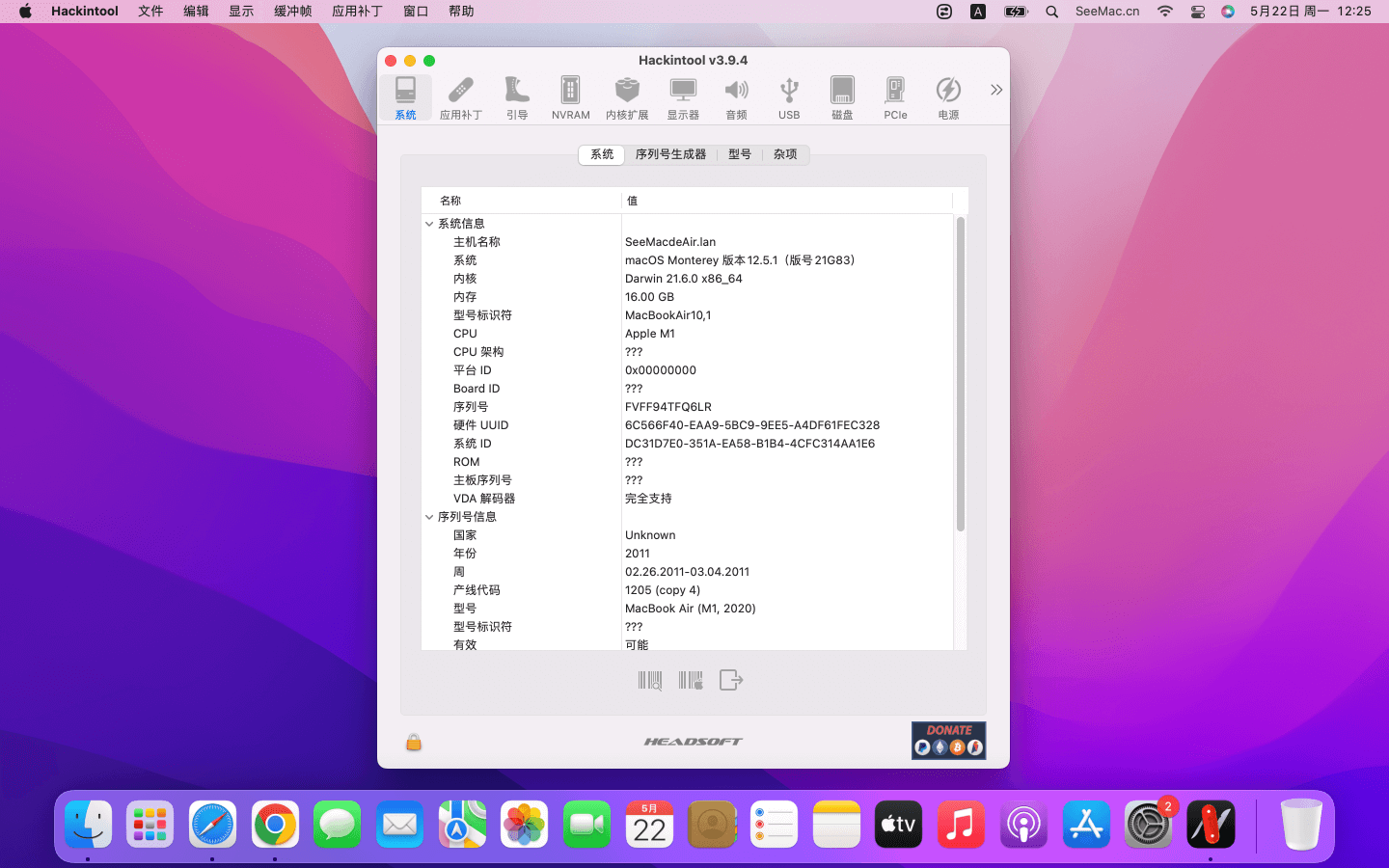Select the 完全支持 value
Viewport: 1389px width, 868px height.
(x=648, y=499)
